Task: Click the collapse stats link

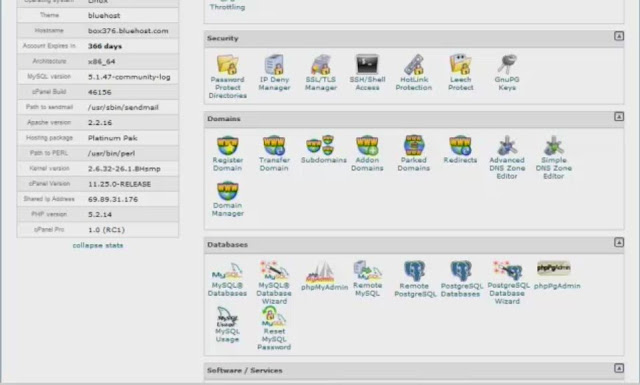Action: [x=98, y=245]
